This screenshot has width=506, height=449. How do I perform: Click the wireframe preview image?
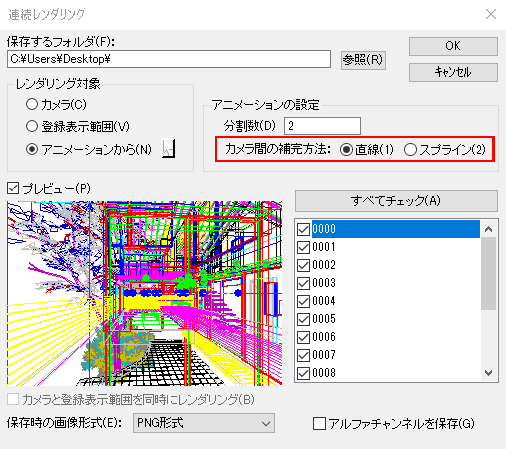tap(144, 293)
